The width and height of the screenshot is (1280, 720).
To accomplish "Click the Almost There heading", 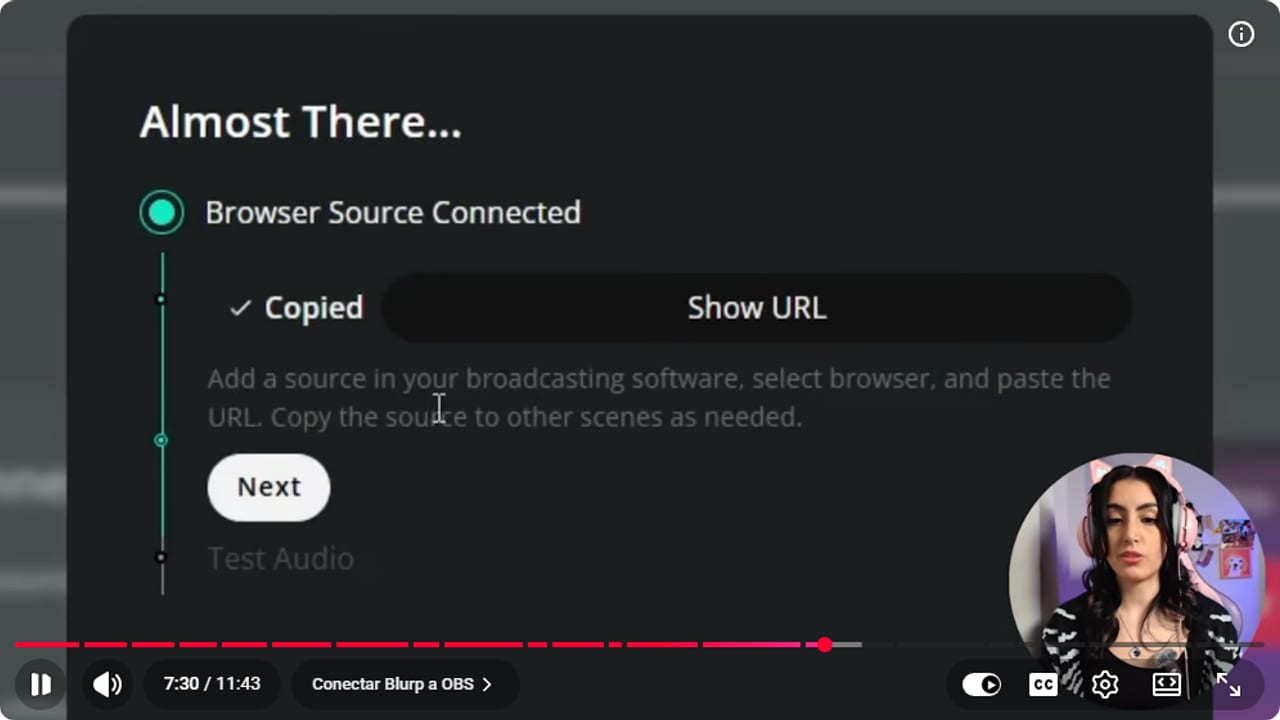I will point(301,122).
